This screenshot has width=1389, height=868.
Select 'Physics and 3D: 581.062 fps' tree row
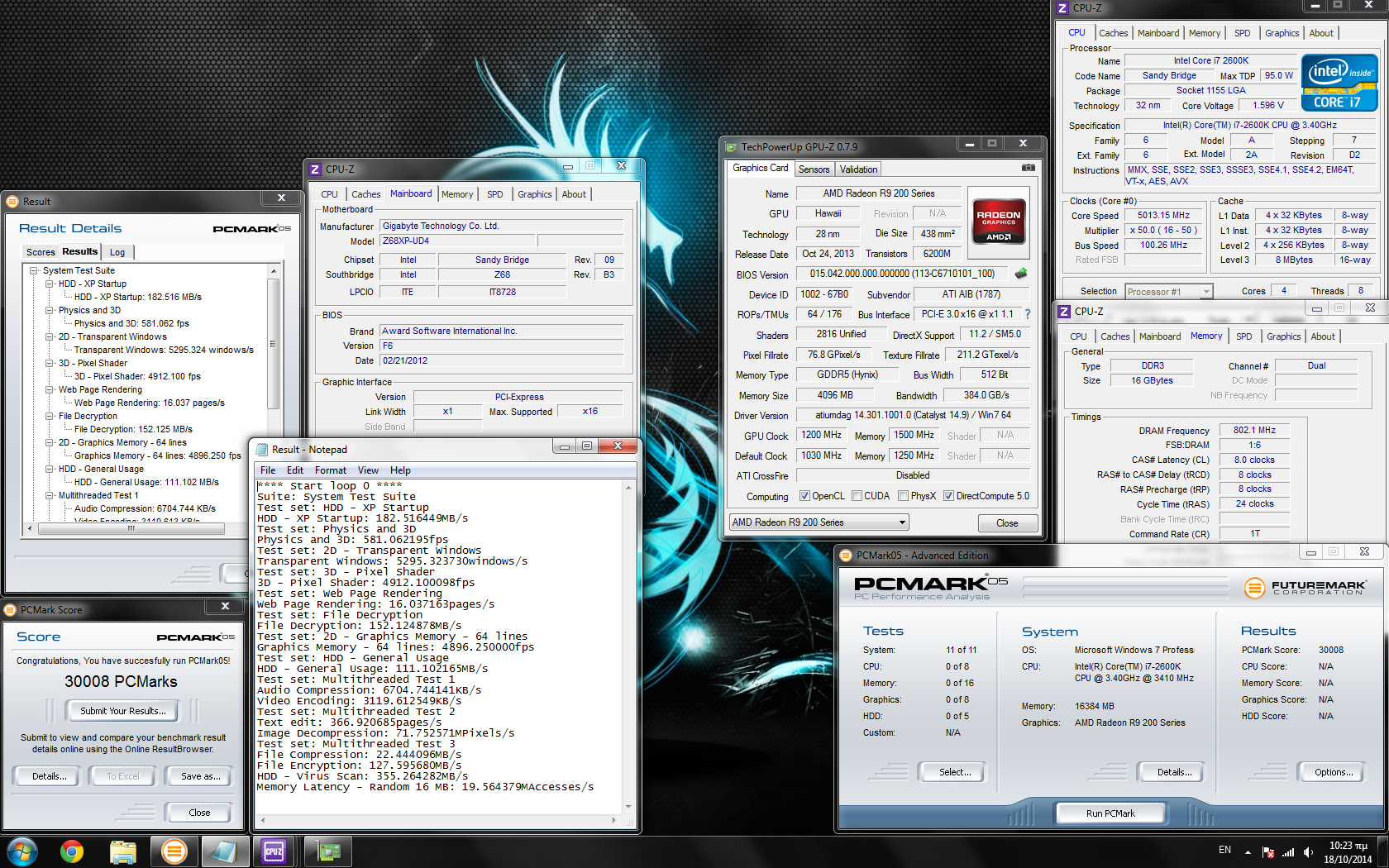click(x=131, y=323)
